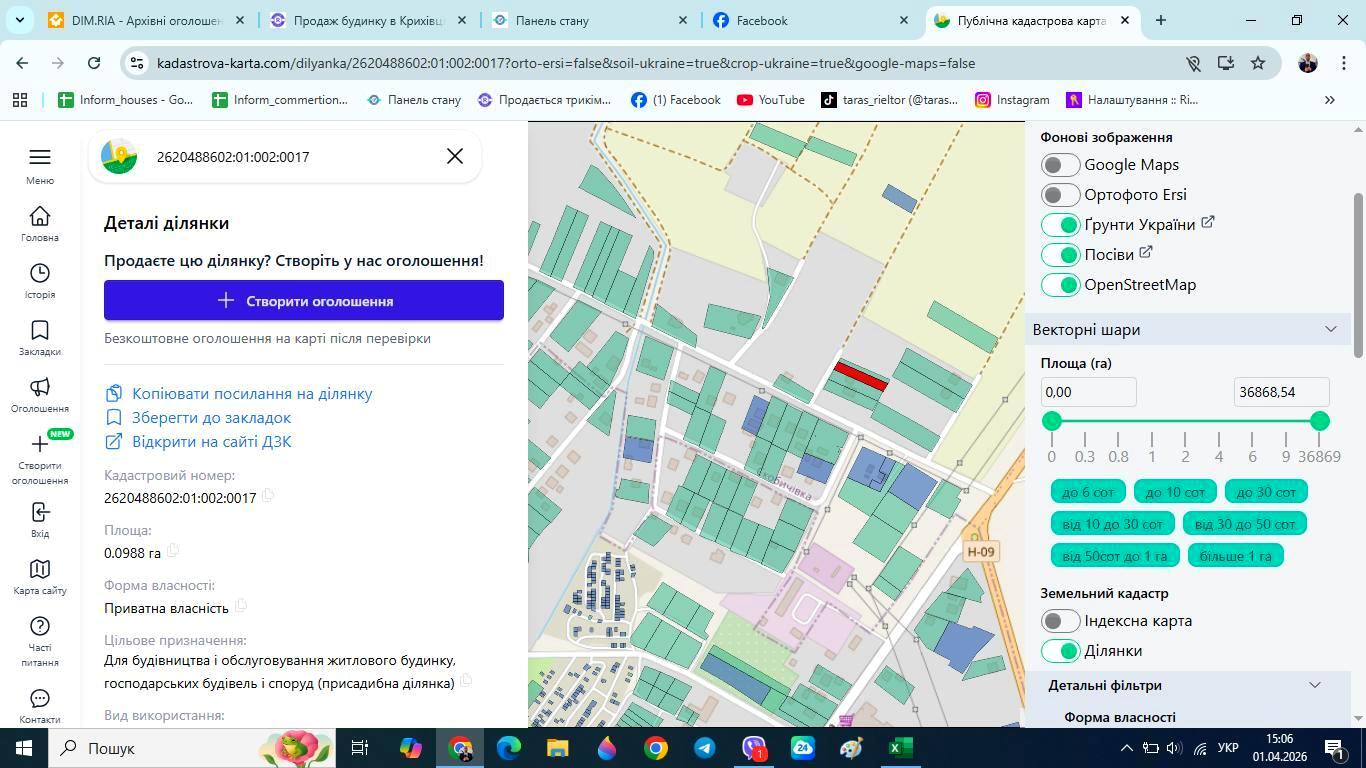
Task: Click the address bar URL
Action: pyautogui.click(x=566, y=63)
